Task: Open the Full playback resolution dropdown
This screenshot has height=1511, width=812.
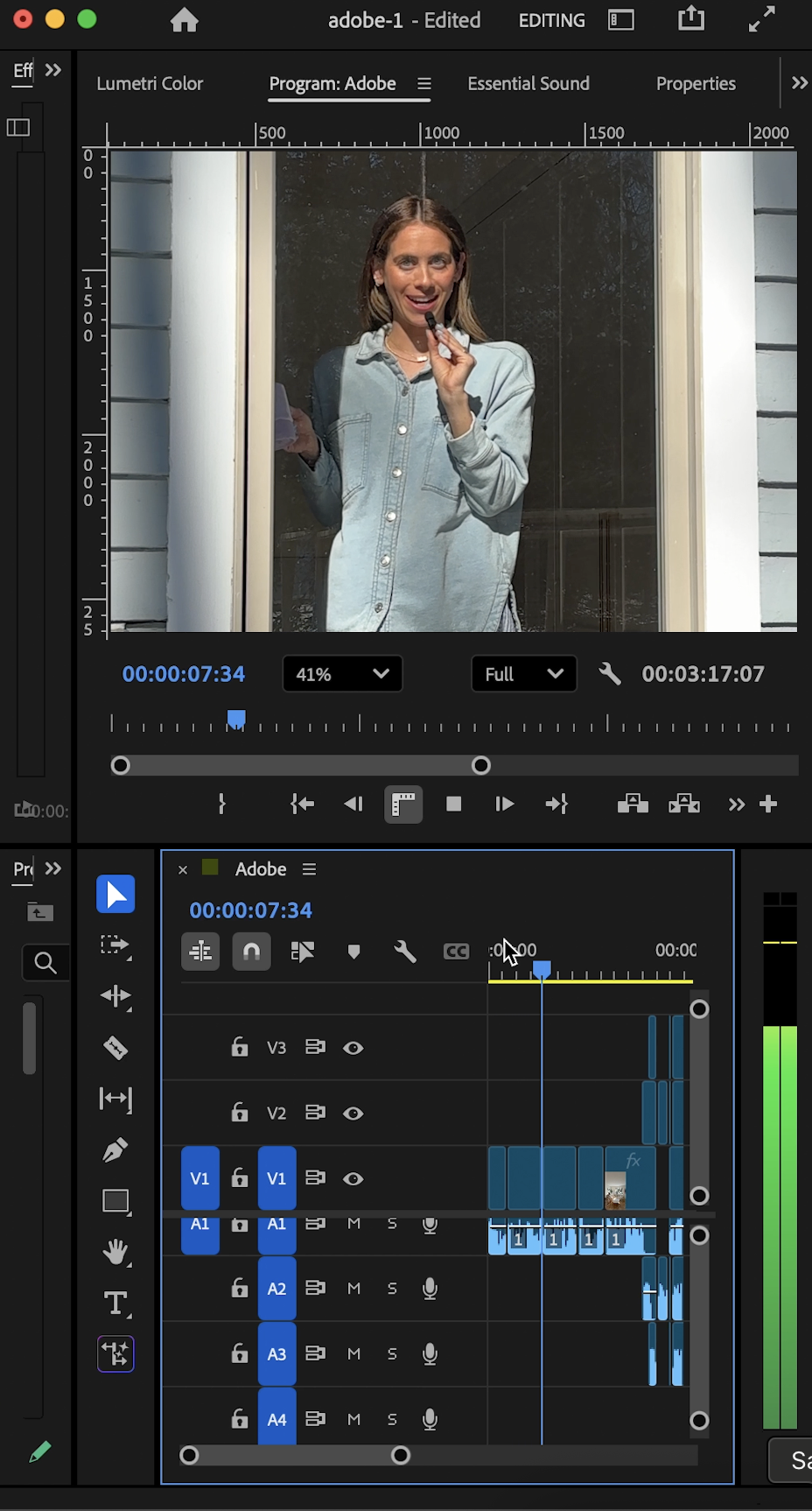Action: tap(524, 674)
